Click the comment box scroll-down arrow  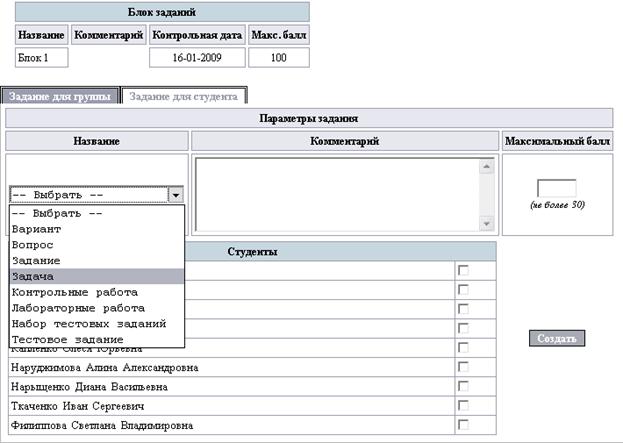click(x=487, y=223)
